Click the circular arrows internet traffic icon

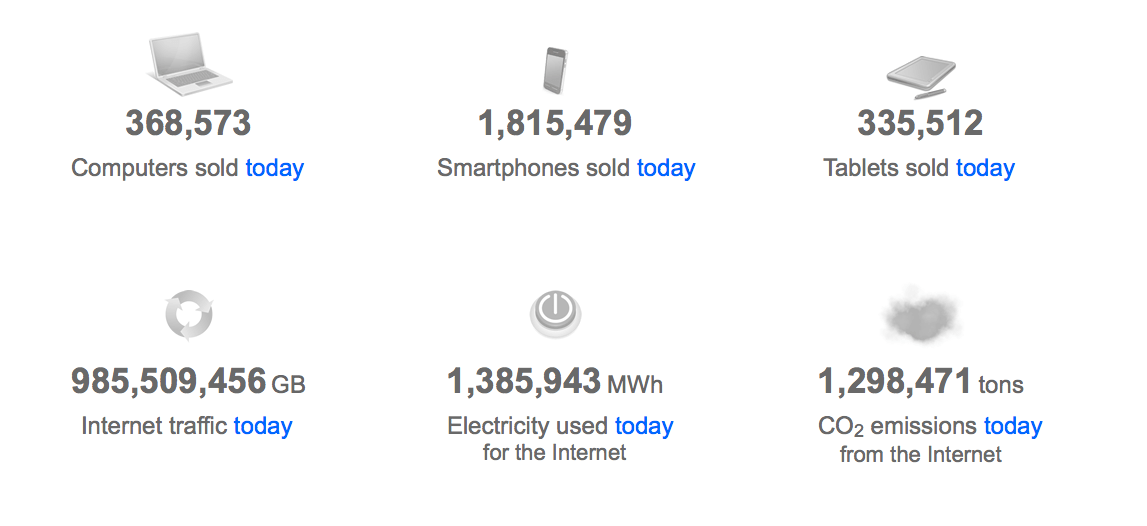coord(189,317)
